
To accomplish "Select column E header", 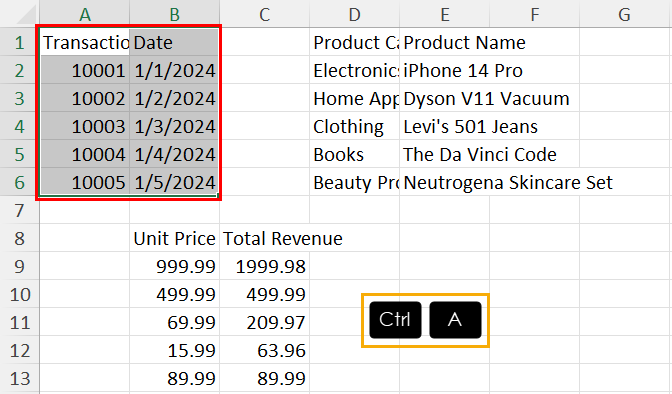I will coord(444,14).
